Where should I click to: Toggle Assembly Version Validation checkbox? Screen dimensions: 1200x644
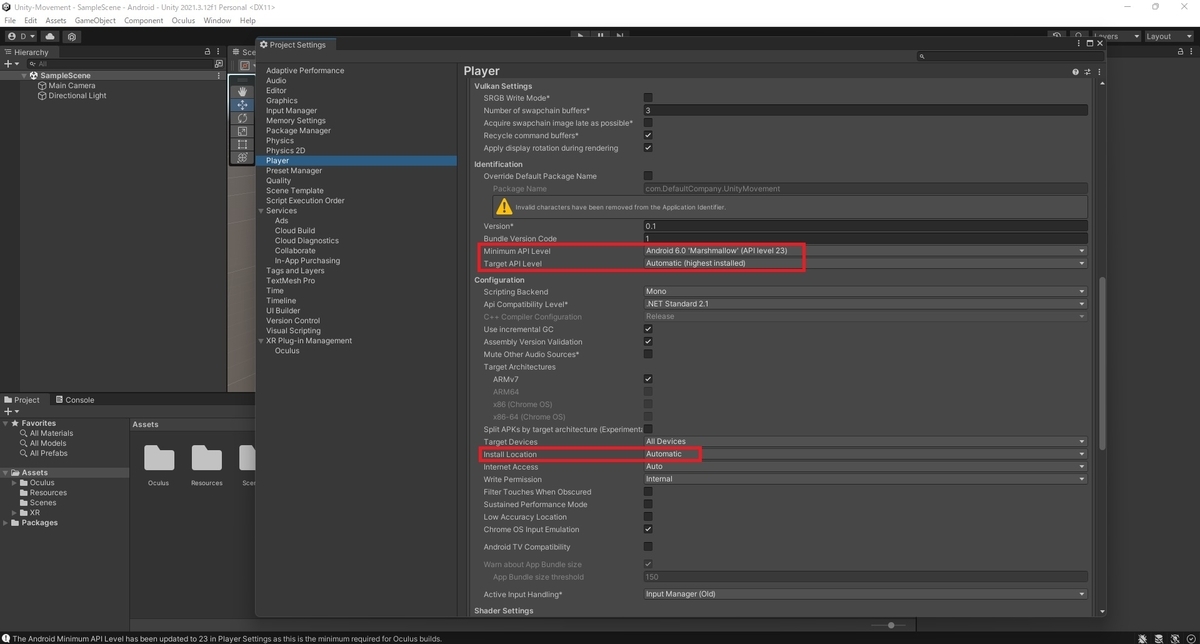coord(648,342)
